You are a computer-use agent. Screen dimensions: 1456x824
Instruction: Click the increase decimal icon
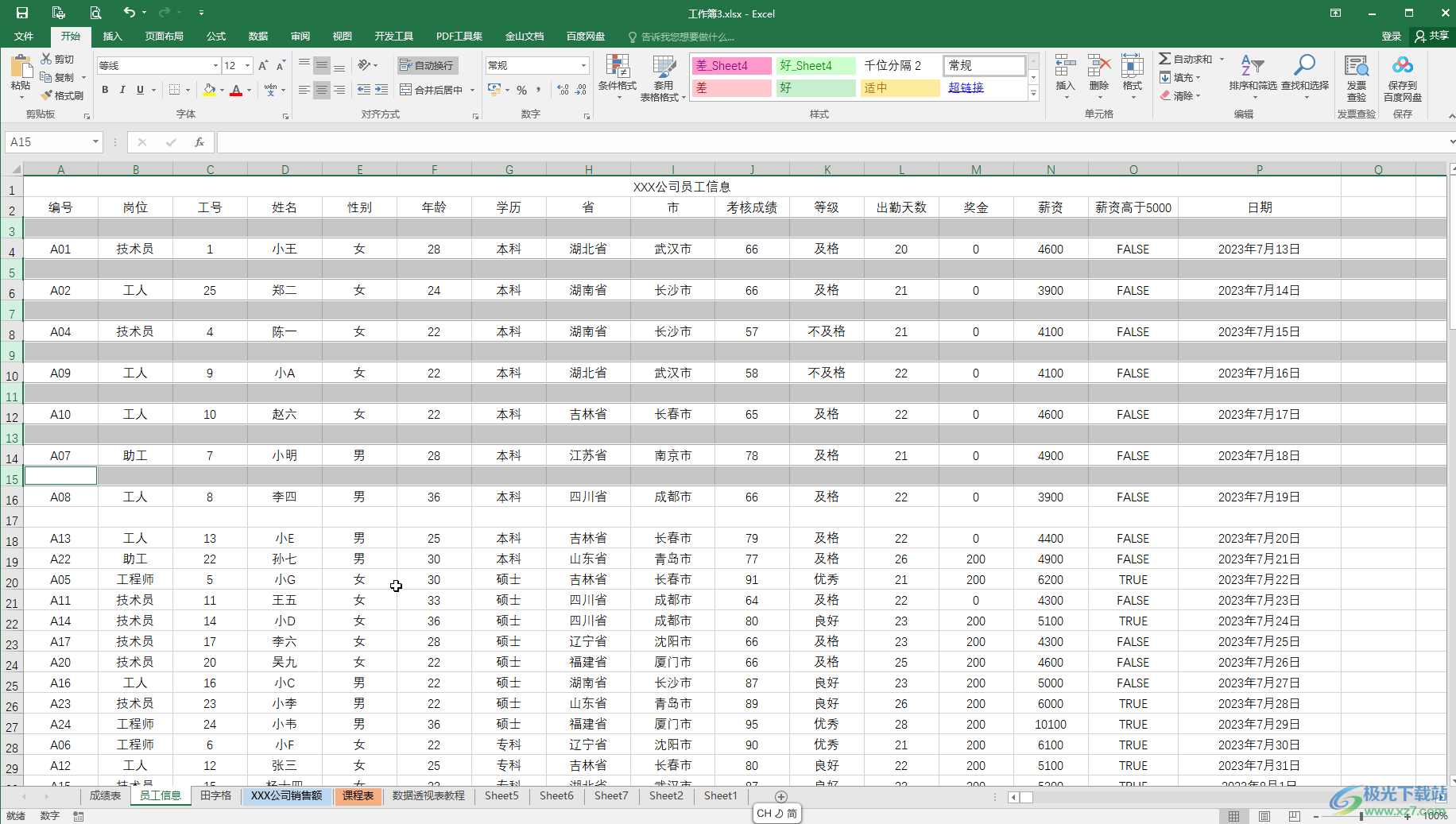(x=563, y=90)
